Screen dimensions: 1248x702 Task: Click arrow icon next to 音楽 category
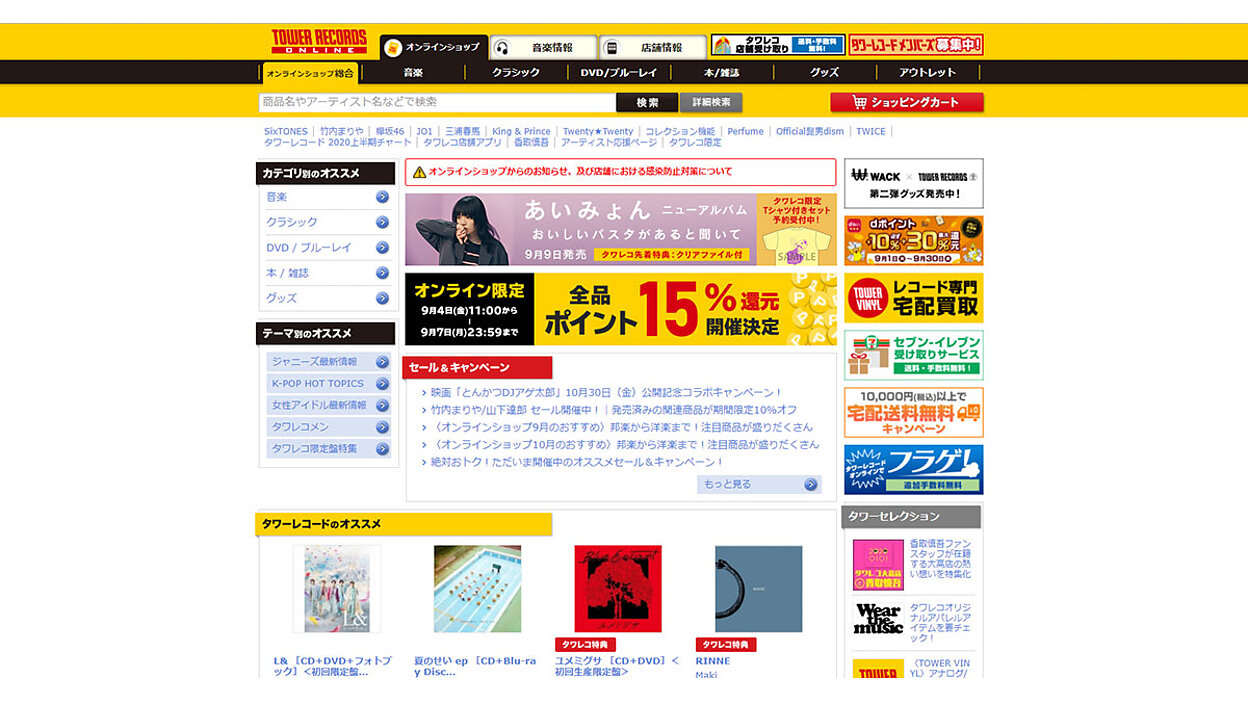[x=382, y=197]
